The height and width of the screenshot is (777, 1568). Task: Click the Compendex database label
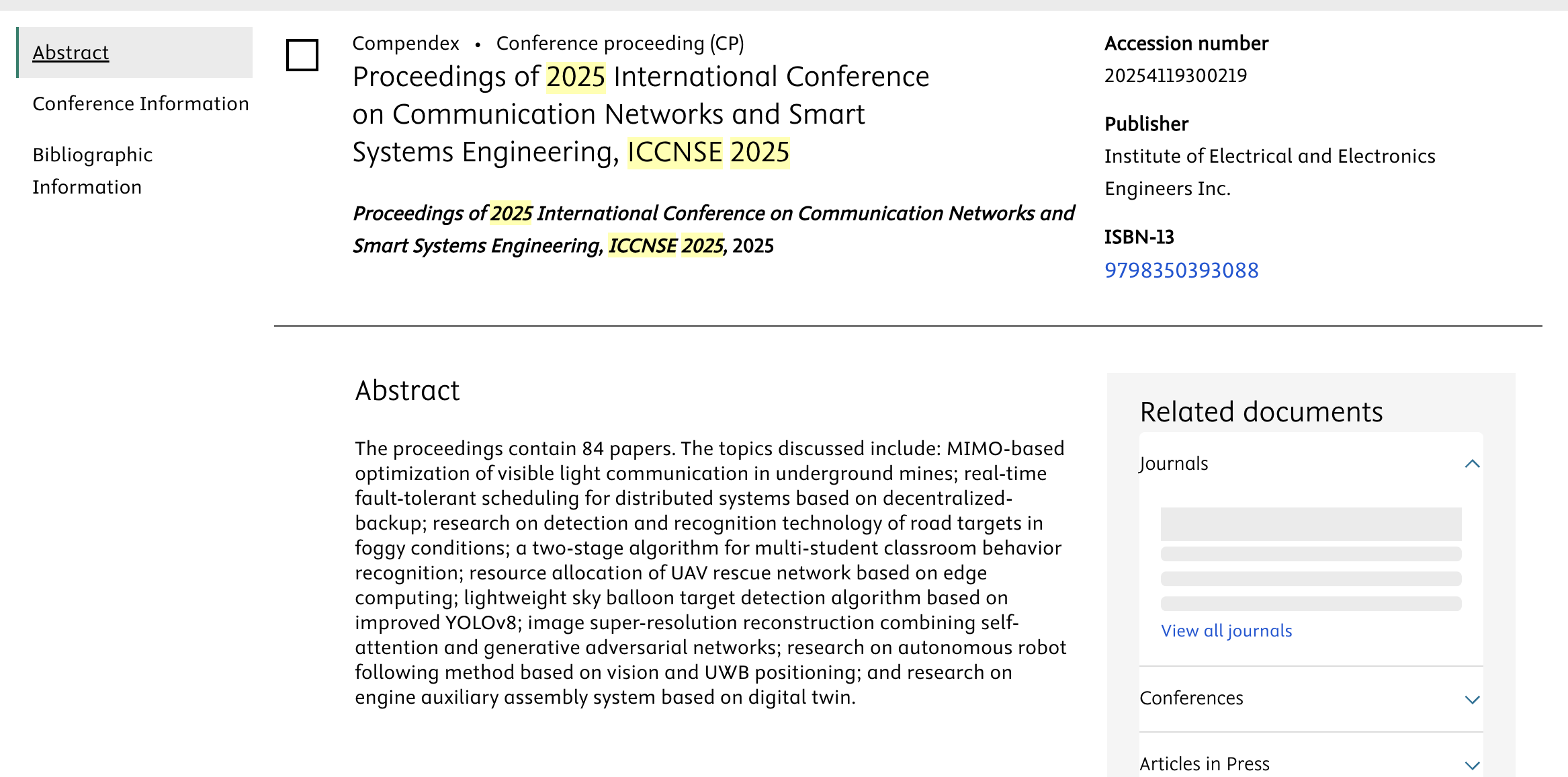pyautogui.click(x=405, y=43)
